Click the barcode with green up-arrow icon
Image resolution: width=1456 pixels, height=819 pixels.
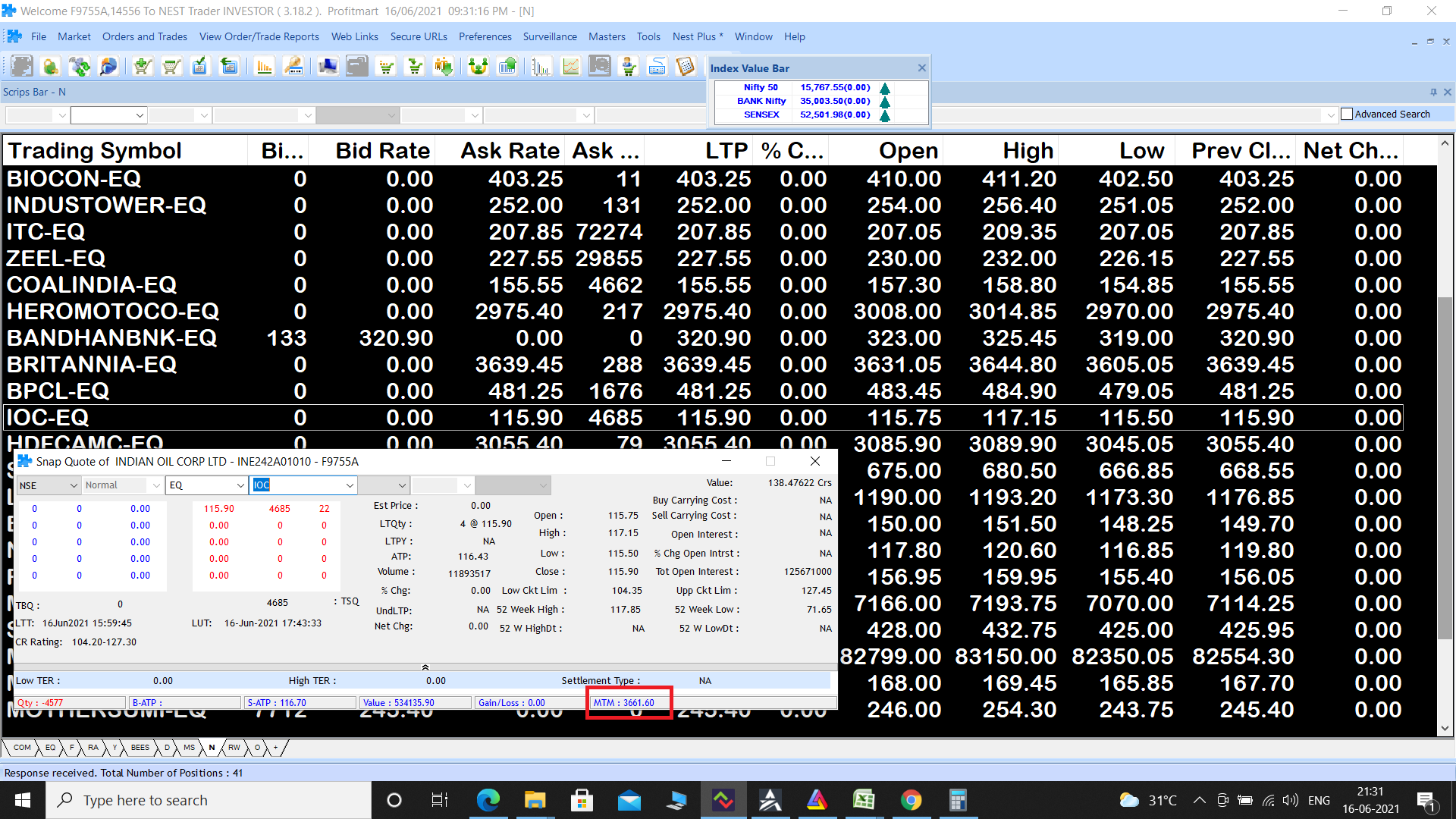(x=507, y=67)
